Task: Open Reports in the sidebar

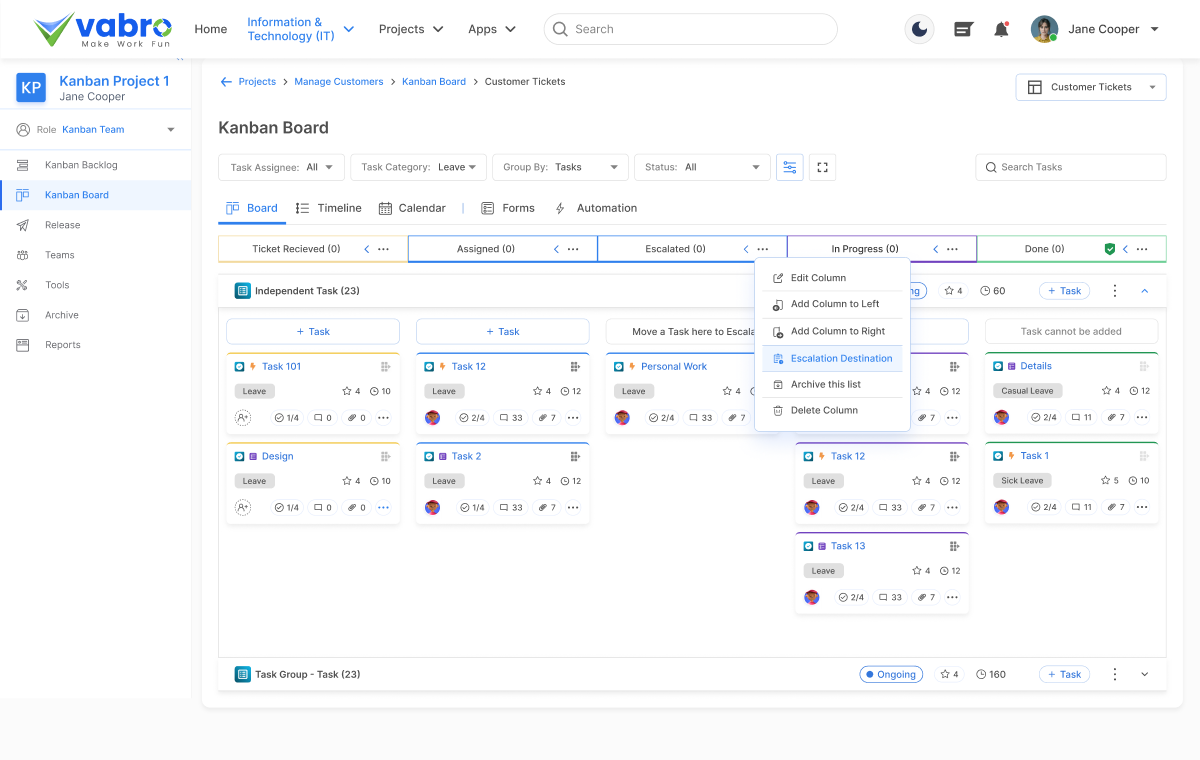Action: coord(62,345)
